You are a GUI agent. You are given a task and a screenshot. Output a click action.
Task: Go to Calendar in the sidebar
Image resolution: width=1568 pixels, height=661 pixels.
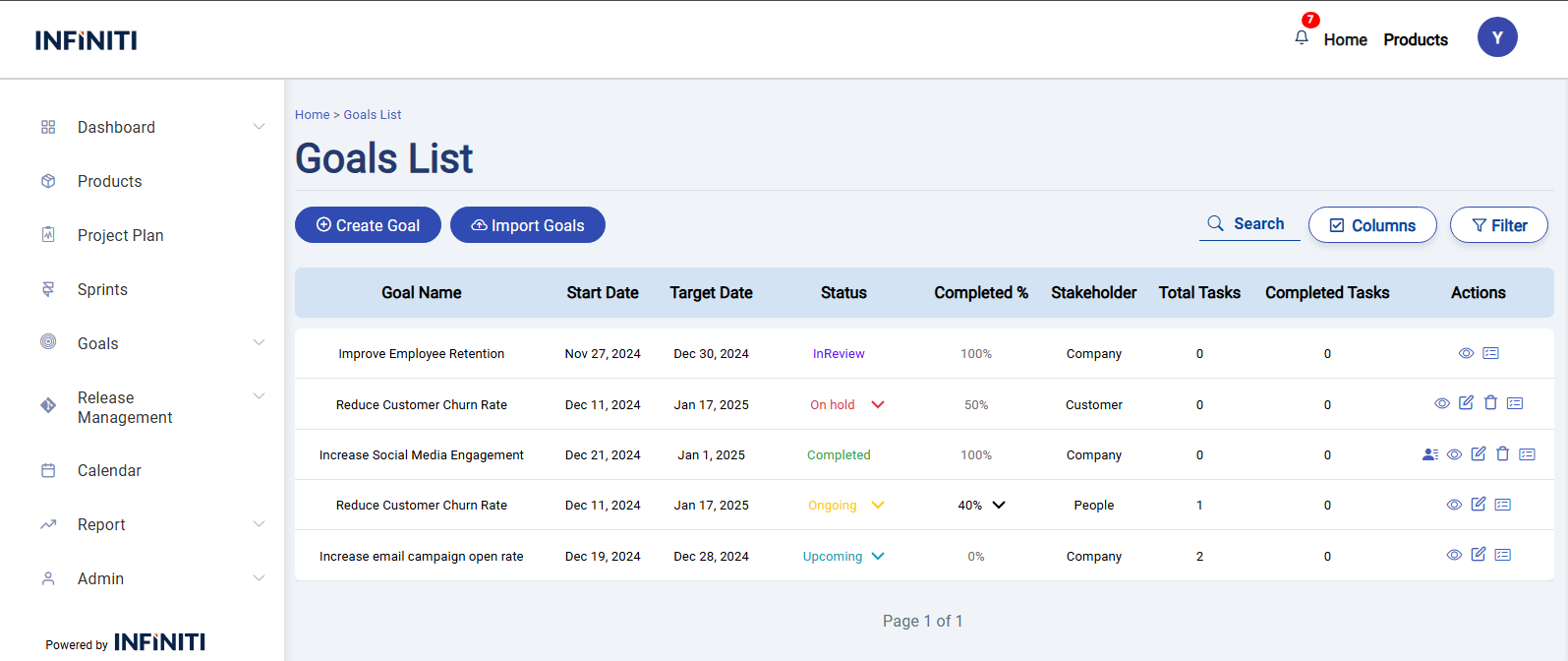(x=109, y=470)
